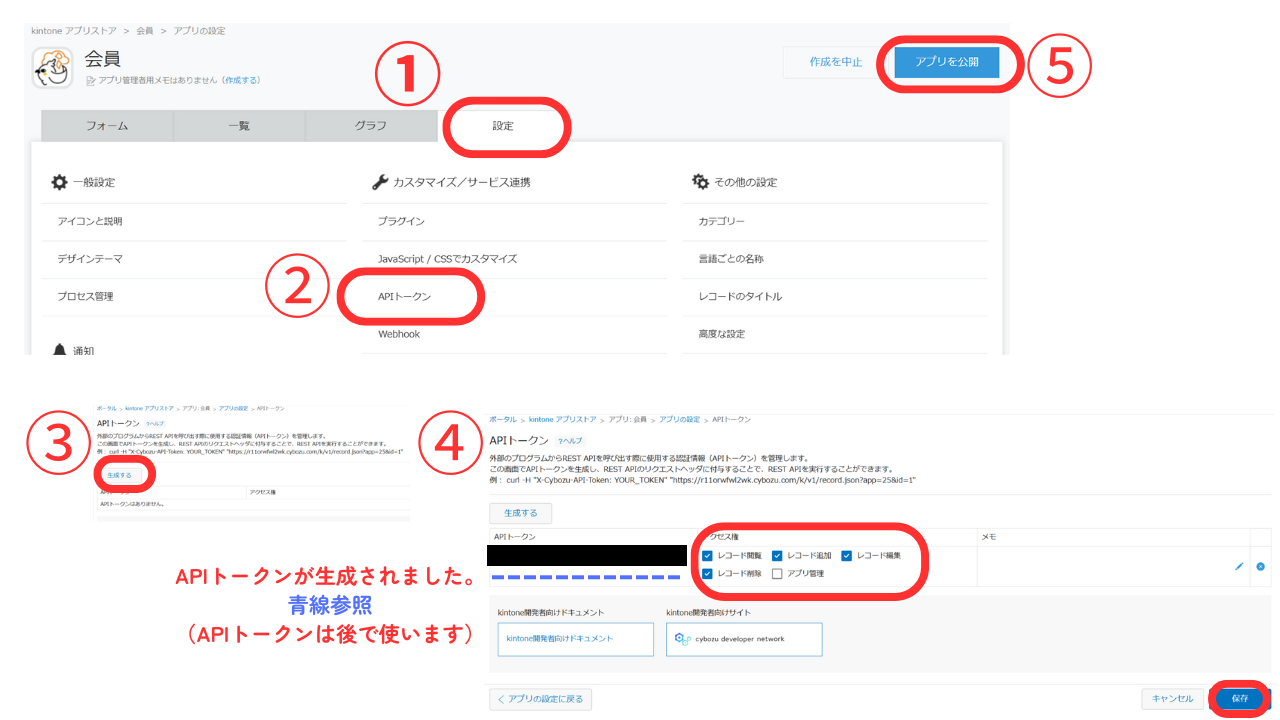Screen dimensions: 1280x720
Task: Click アプリの設定 breadcrumb in the checkbox screenshot
Action: point(680,419)
